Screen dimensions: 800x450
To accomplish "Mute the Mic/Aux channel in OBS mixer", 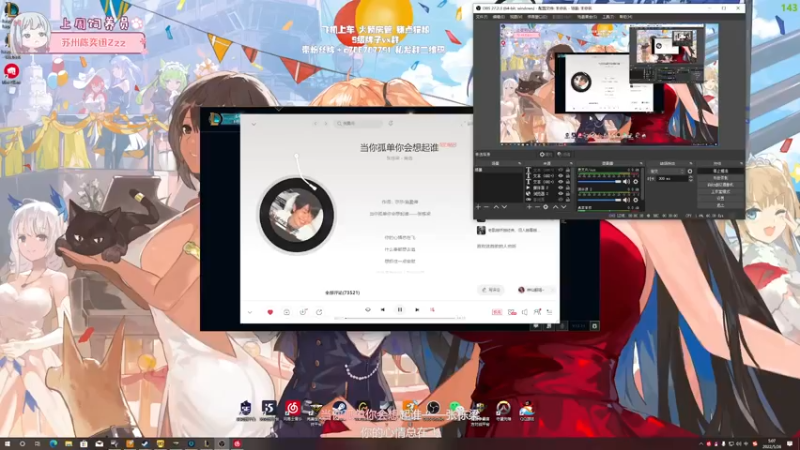I will 626,181.
